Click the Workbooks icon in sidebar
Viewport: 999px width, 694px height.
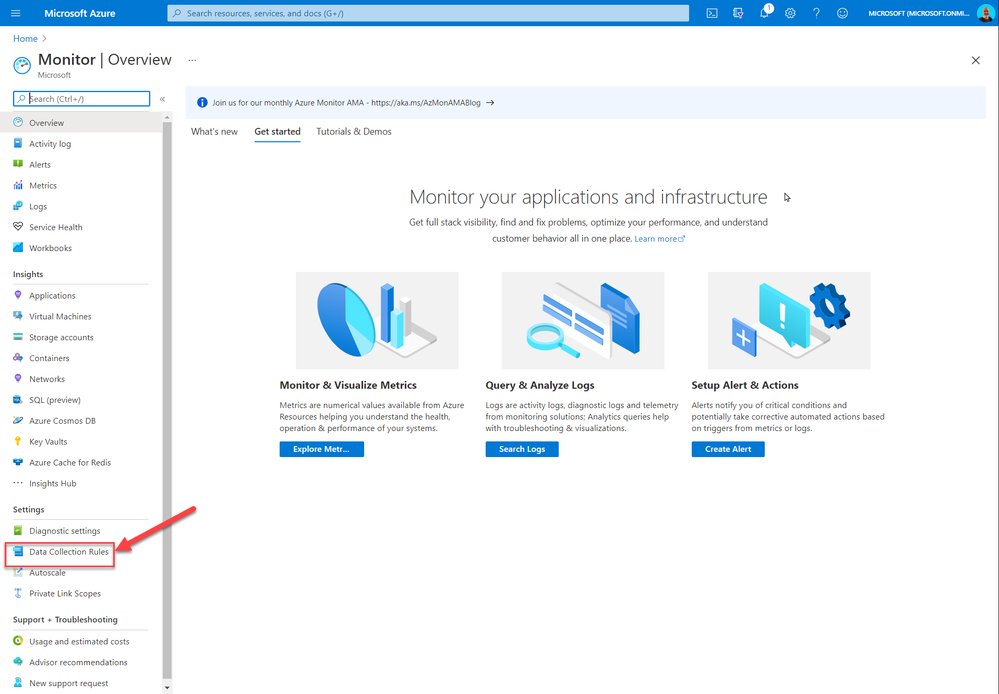[18, 248]
